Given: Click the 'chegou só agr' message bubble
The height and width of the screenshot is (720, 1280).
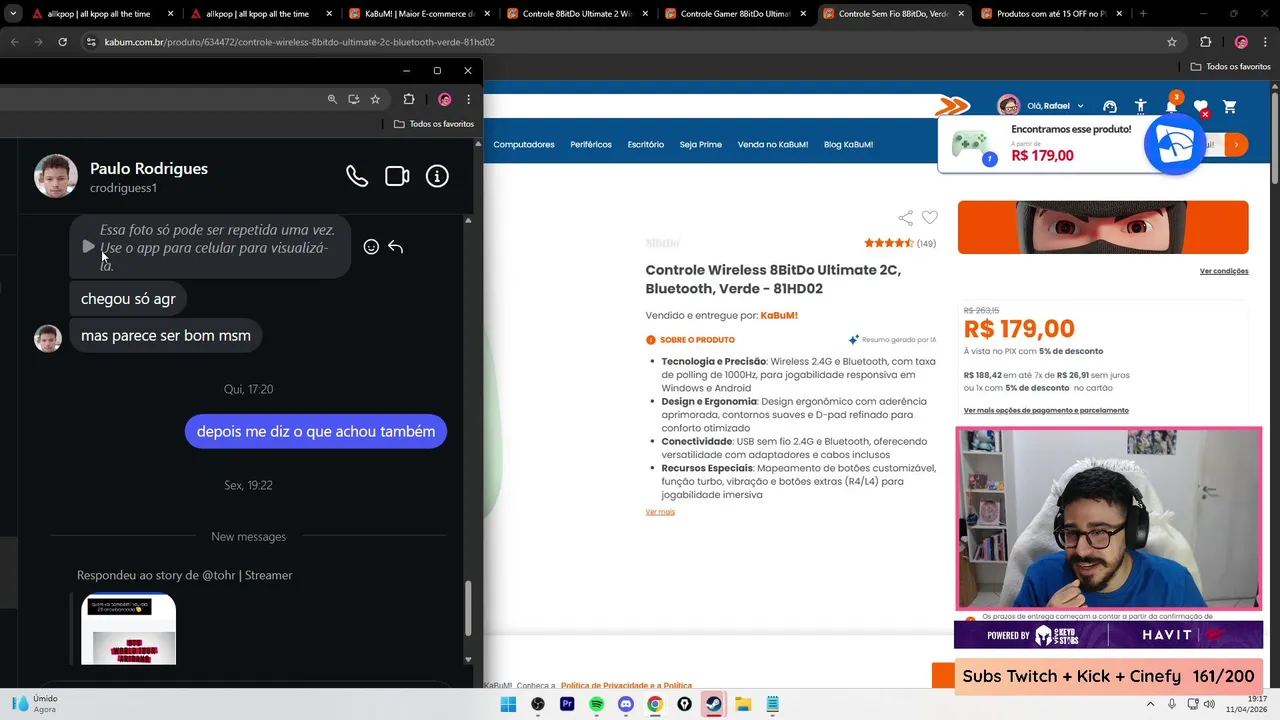Looking at the screenshot, I should click(x=128, y=298).
